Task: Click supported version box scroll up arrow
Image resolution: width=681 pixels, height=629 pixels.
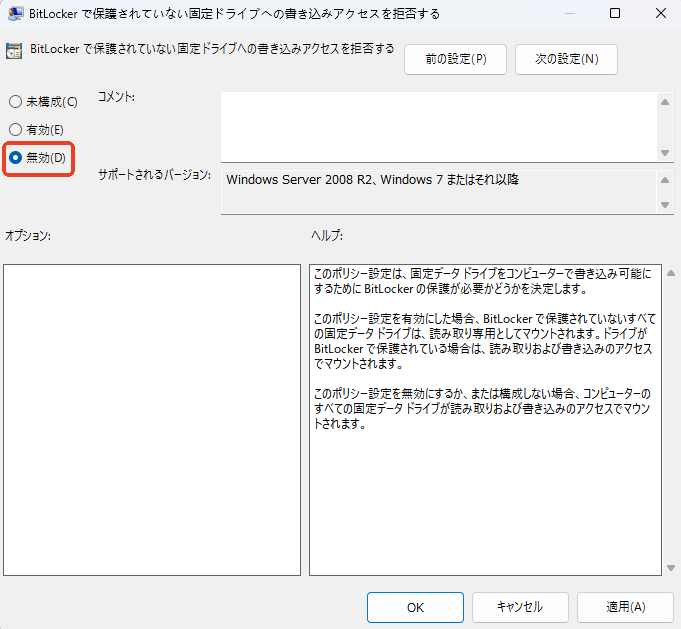Action: tap(664, 180)
